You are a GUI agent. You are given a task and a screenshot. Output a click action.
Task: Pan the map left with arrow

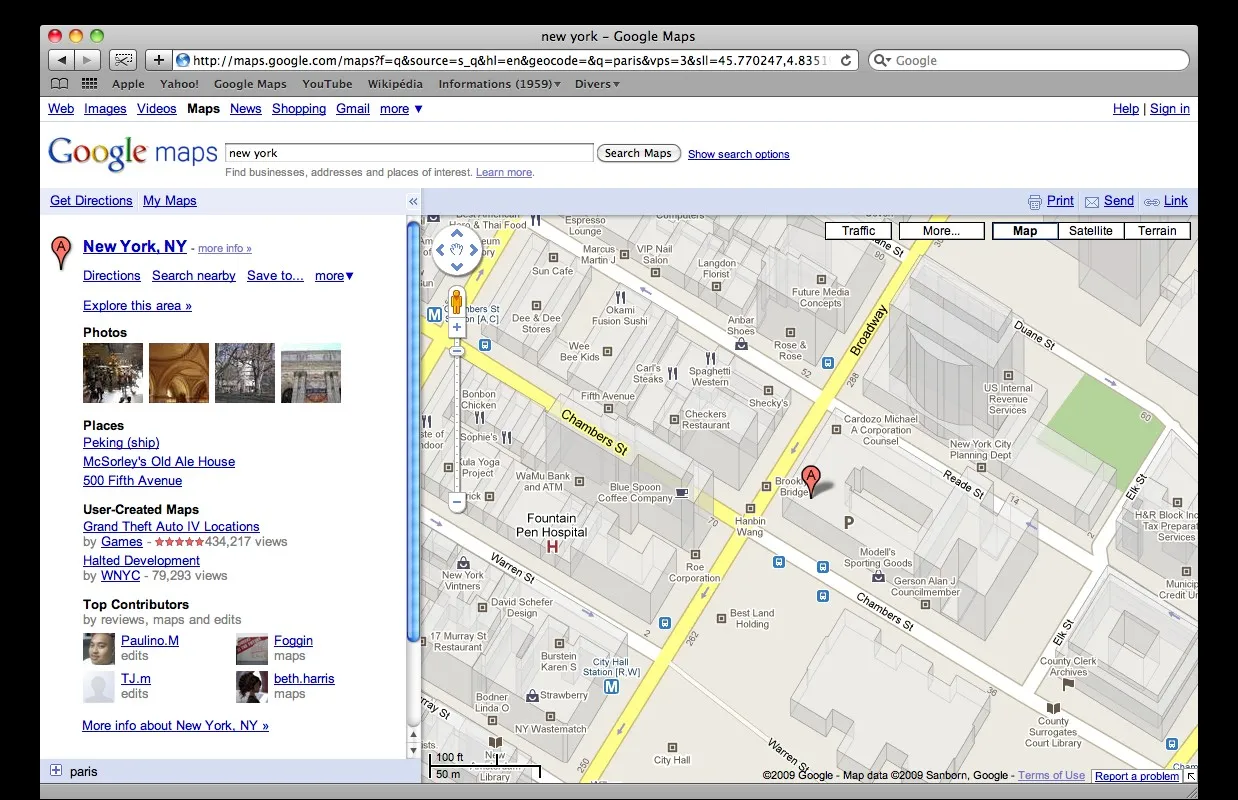[440, 250]
